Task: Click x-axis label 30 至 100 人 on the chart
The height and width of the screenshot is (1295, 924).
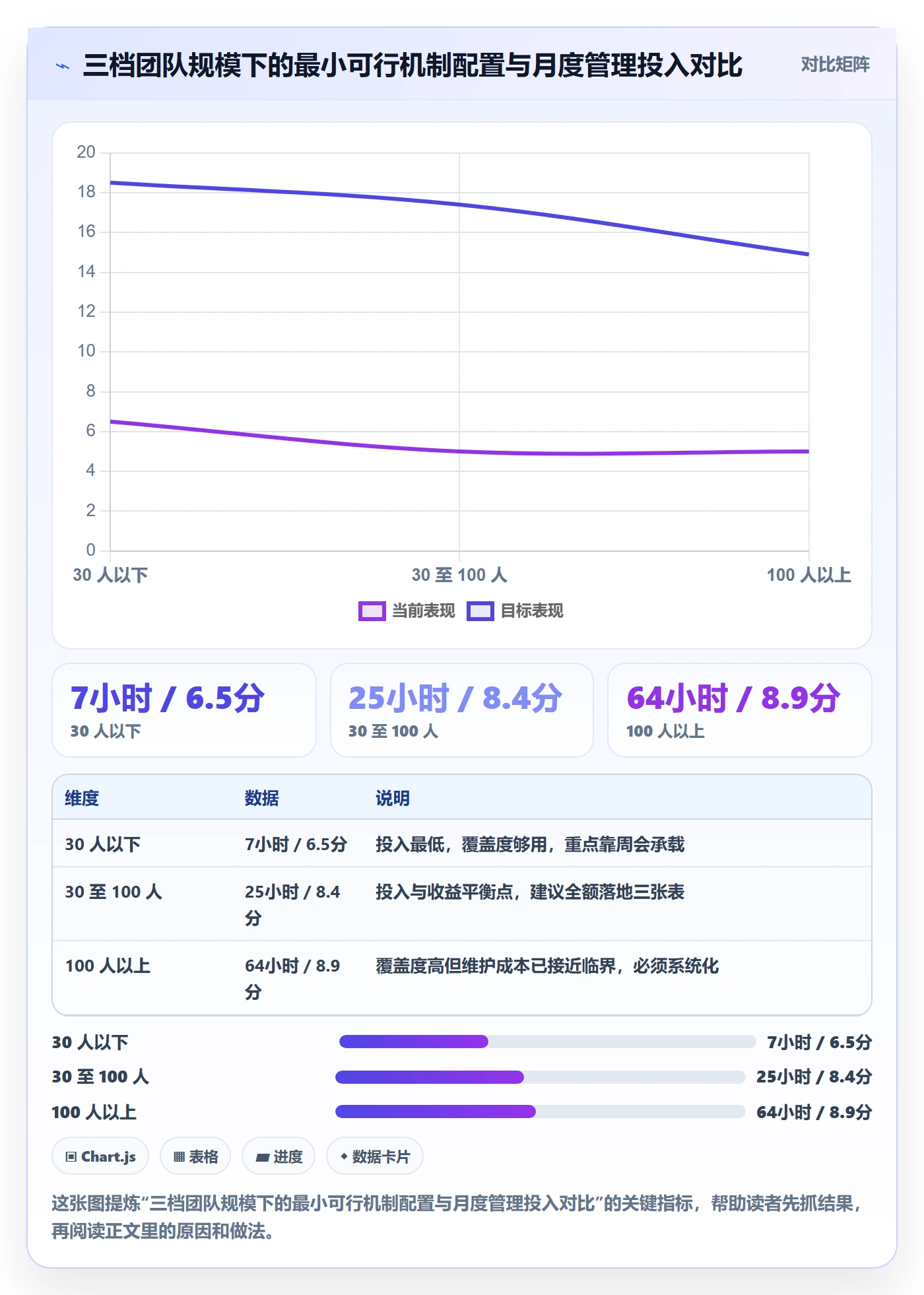Action: pos(459,575)
